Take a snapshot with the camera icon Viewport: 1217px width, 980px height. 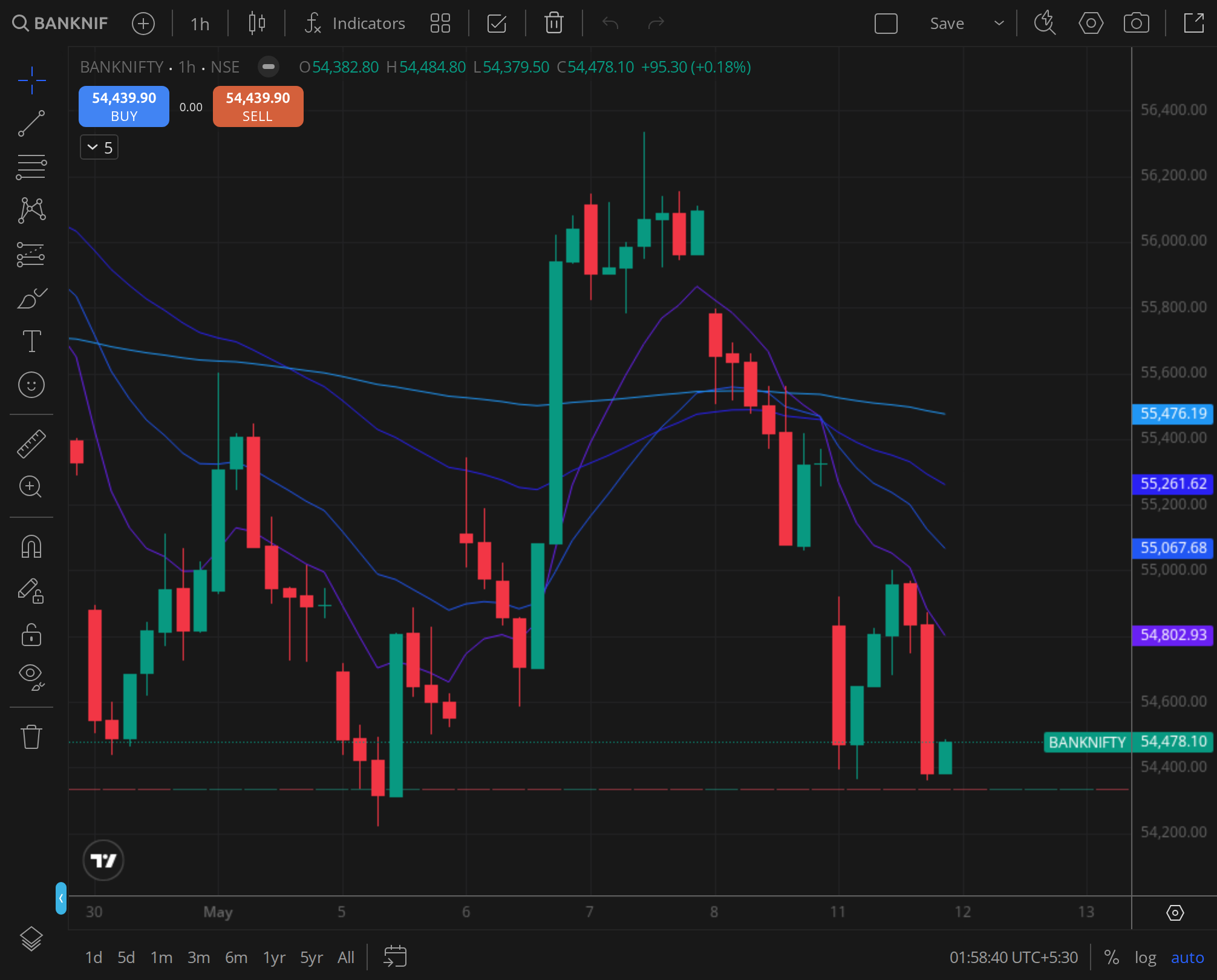click(1136, 24)
